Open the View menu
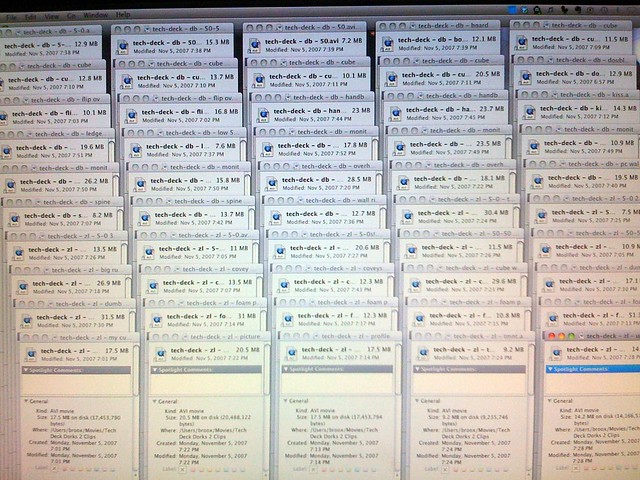This screenshot has height=480, width=640. click(51, 16)
